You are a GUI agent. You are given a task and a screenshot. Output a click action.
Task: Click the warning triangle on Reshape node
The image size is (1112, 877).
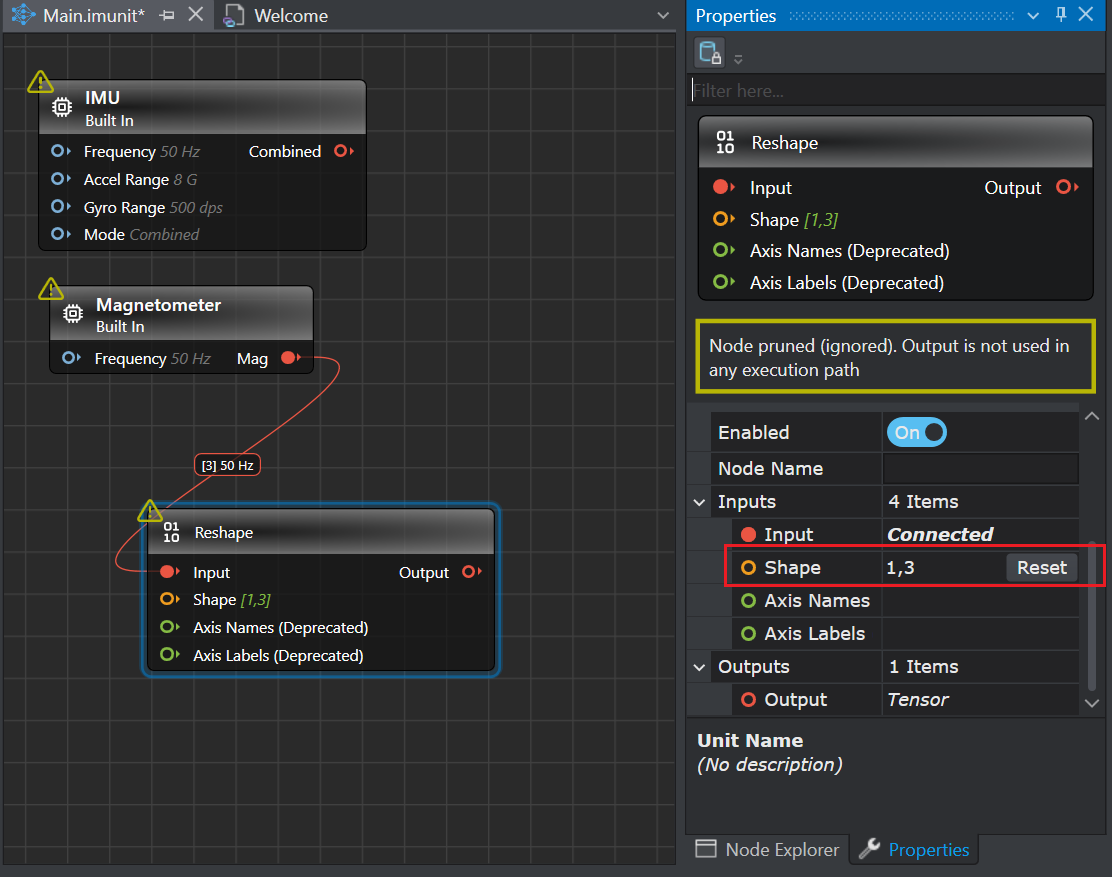[x=150, y=511]
